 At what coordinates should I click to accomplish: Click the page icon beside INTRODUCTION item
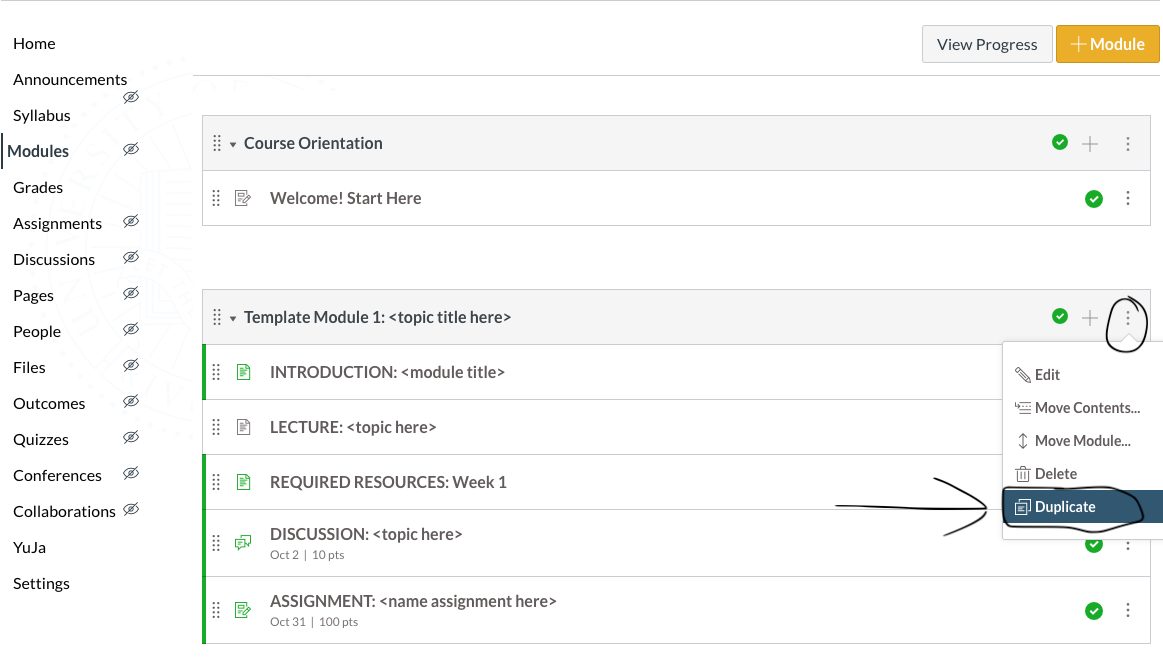pos(243,372)
